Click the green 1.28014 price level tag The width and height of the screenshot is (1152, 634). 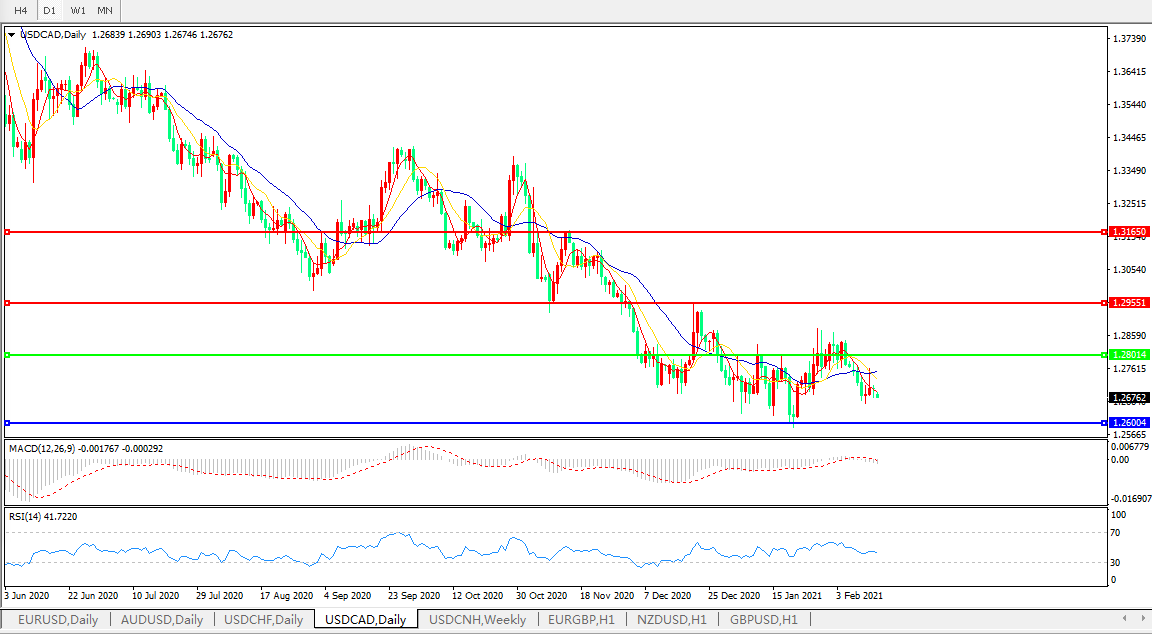tap(1129, 355)
